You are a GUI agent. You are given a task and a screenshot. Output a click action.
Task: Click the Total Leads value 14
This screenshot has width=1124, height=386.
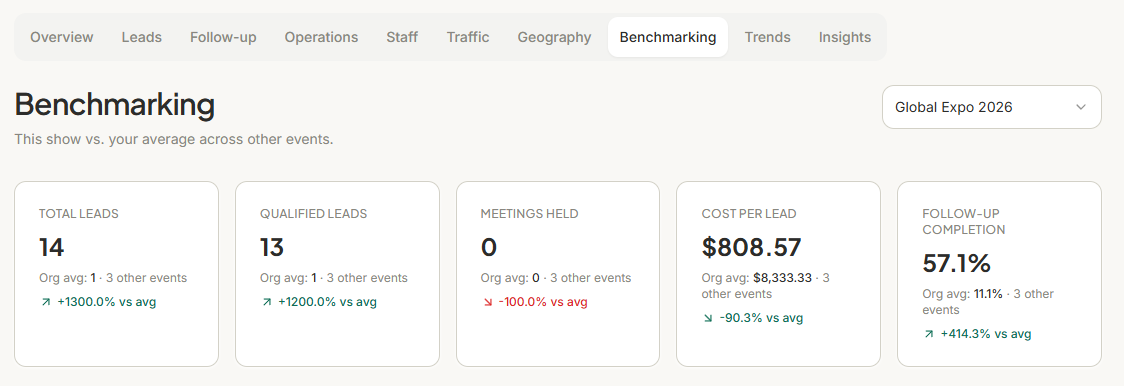[x=52, y=248]
